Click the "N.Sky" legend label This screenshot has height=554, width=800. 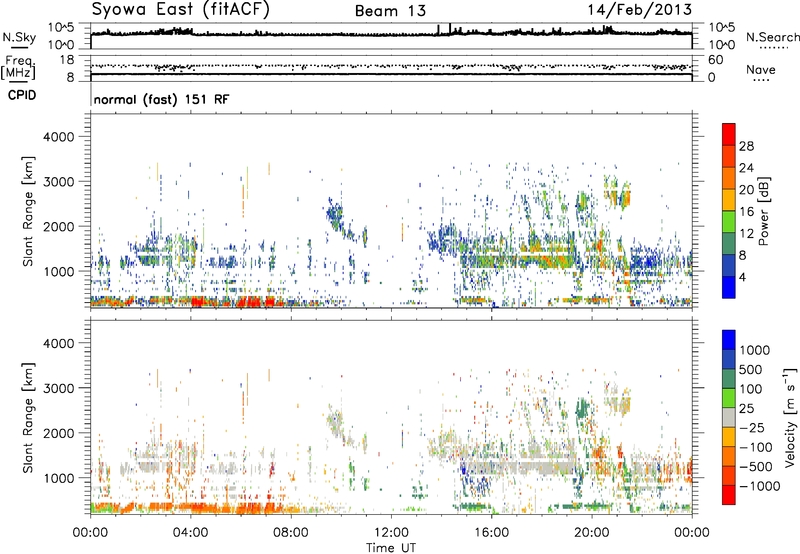[x=19, y=37]
